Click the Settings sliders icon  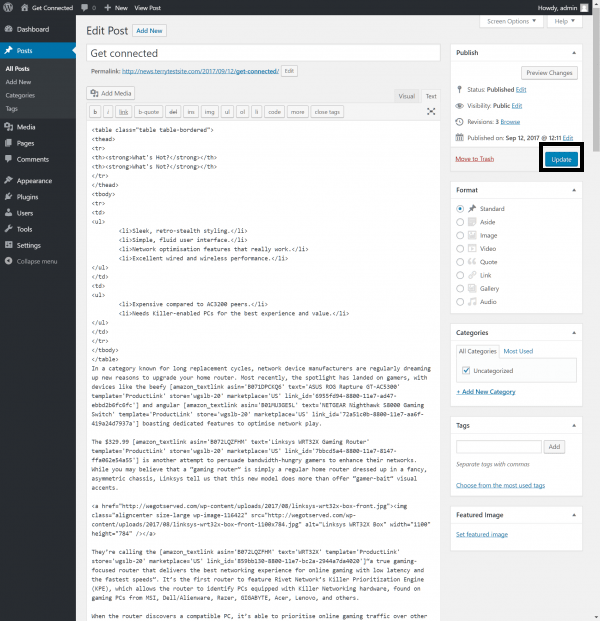(8, 245)
